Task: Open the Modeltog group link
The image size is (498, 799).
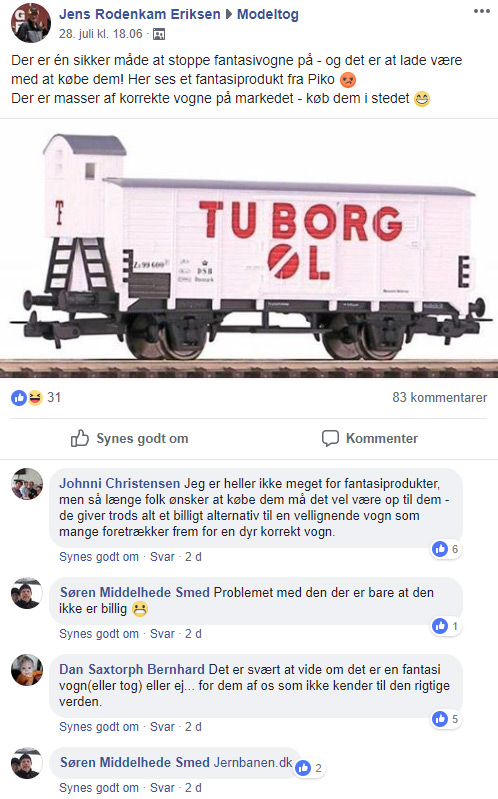Action: click(x=268, y=14)
